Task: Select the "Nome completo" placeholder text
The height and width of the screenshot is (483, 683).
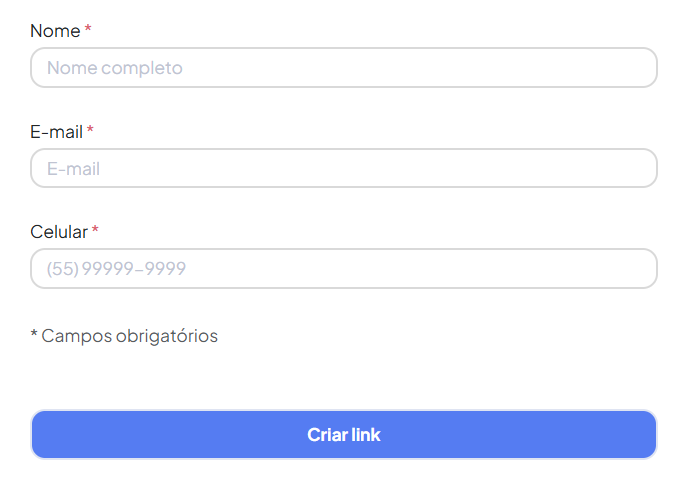Action: (114, 68)
